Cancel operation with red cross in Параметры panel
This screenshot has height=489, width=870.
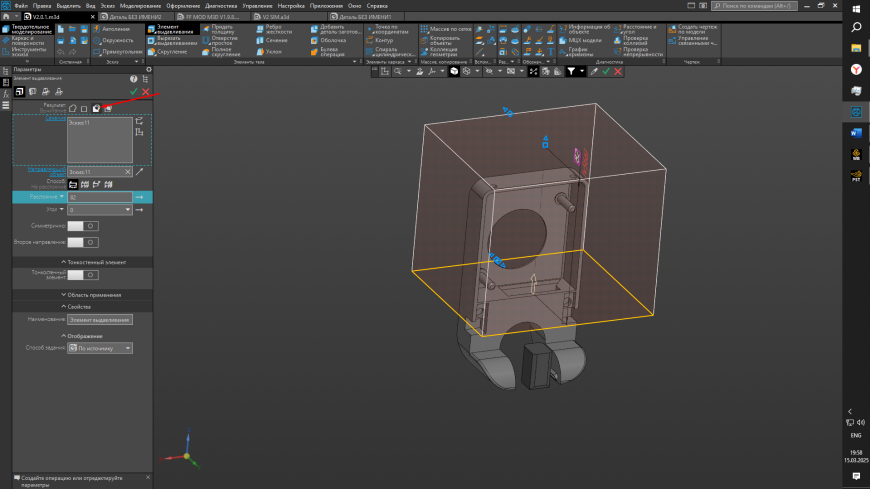coord(146,92)
